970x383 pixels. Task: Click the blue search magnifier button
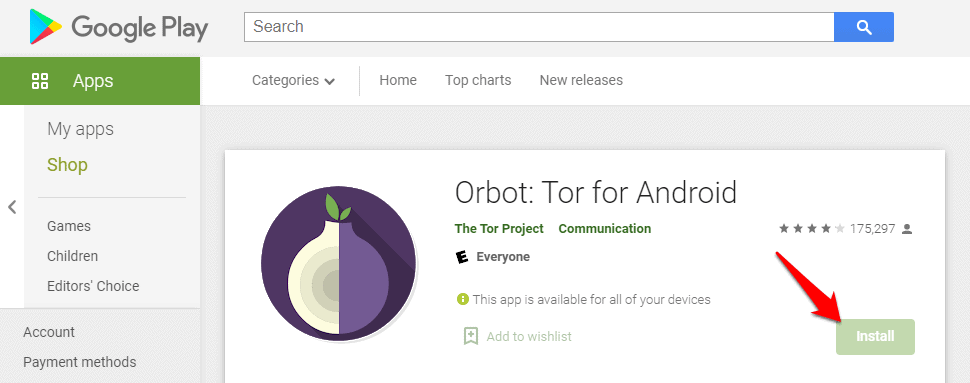point(864,27)
